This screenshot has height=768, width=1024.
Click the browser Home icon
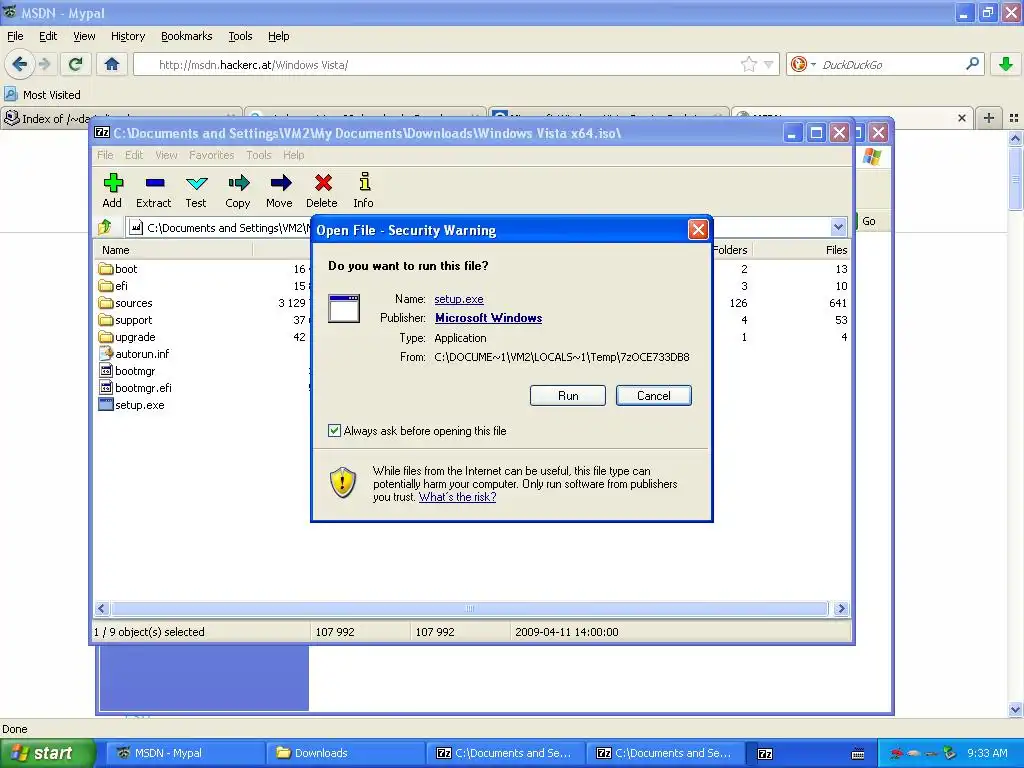112,64
